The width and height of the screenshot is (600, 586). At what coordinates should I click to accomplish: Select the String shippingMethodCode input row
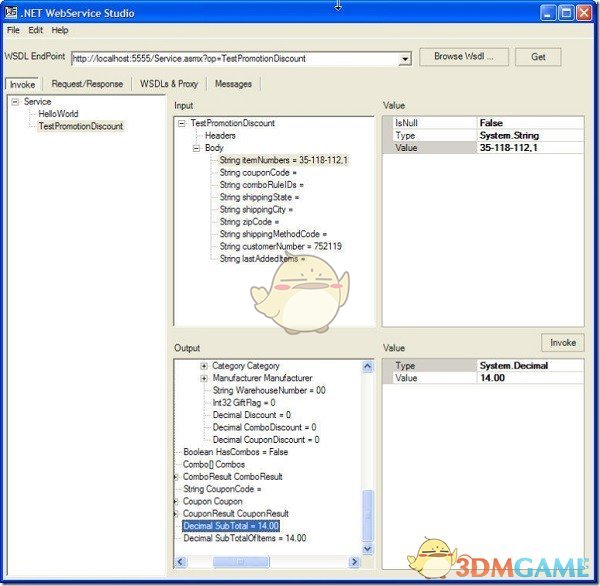273,234
